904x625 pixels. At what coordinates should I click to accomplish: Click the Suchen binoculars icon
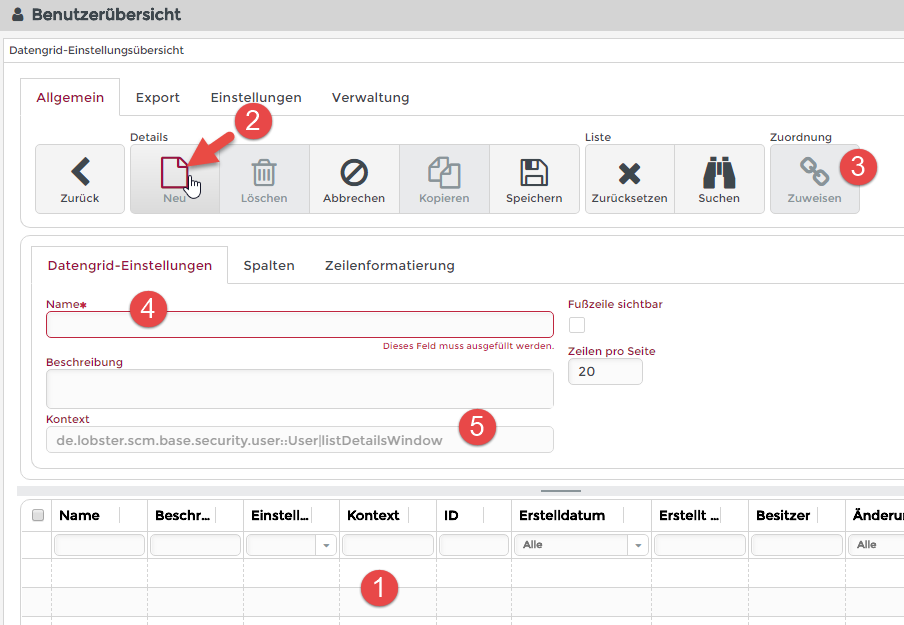719,172
